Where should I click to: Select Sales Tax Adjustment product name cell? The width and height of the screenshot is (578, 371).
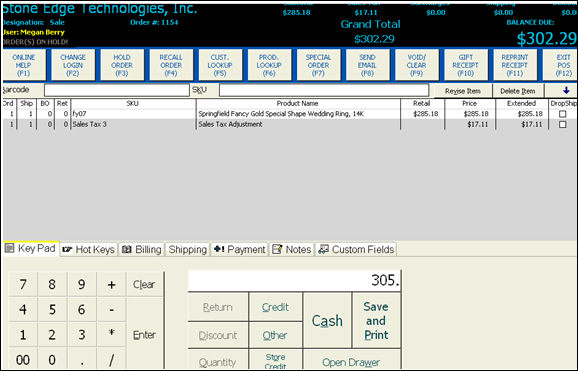298,125
